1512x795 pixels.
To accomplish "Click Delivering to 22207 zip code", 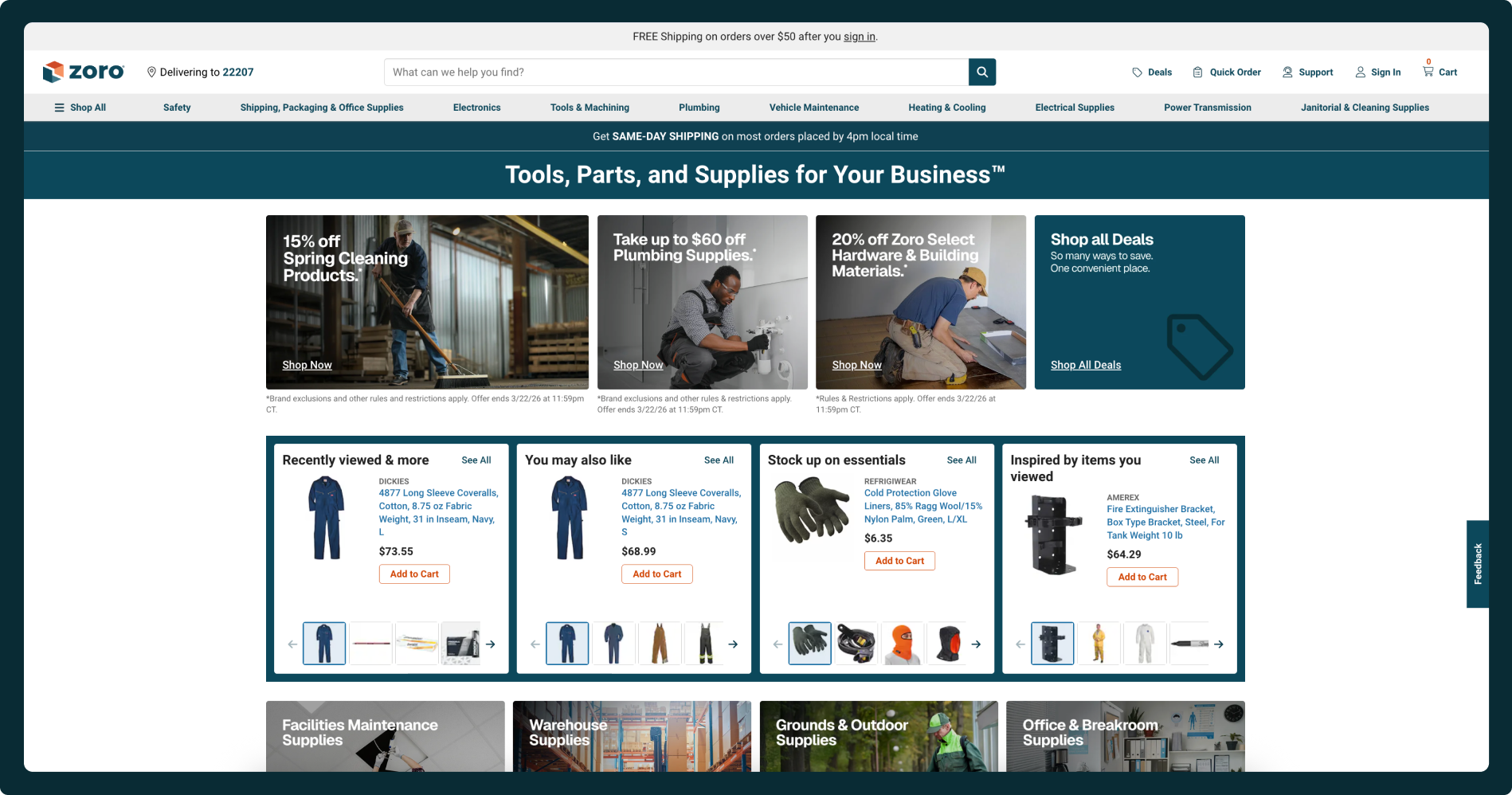I will click(238, 72).
